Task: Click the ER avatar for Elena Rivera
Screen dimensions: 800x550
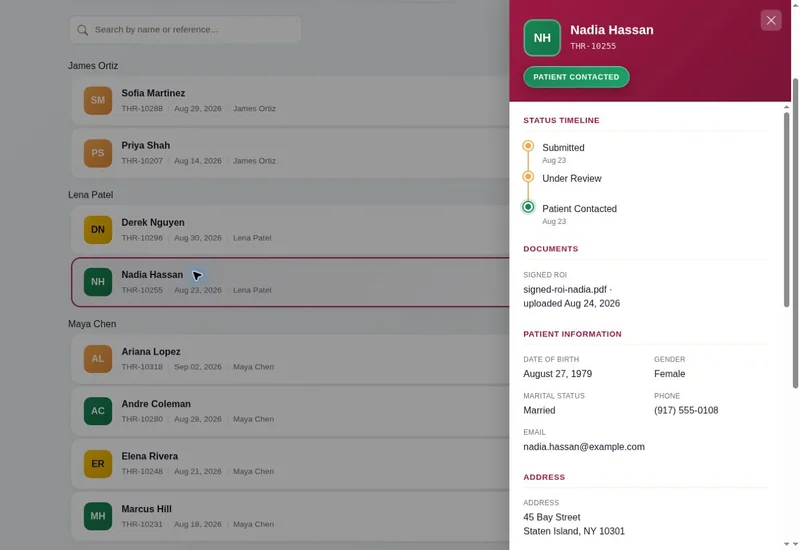Action: coord(98,464)
